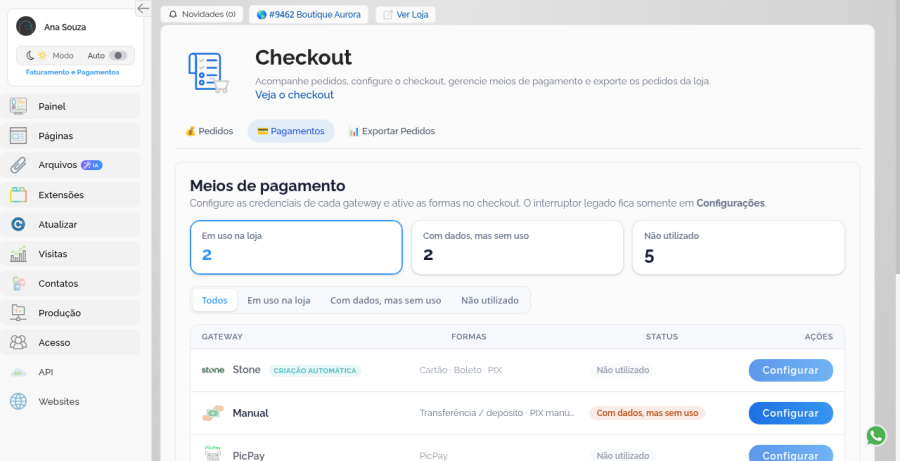Configure the Manual gateway

click(x=790, y=413)
